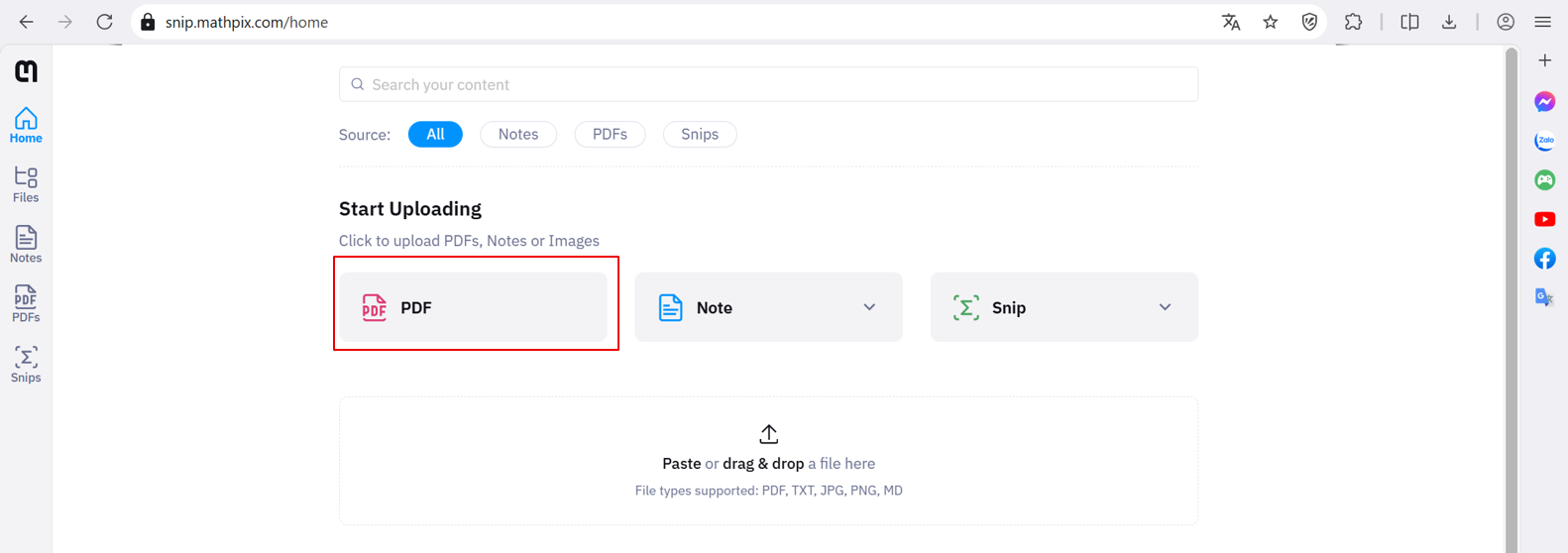Viewport: 1568px width, 553px height.
Task: Open the Files section in sidebar
Action: click(x=26, y=184)
